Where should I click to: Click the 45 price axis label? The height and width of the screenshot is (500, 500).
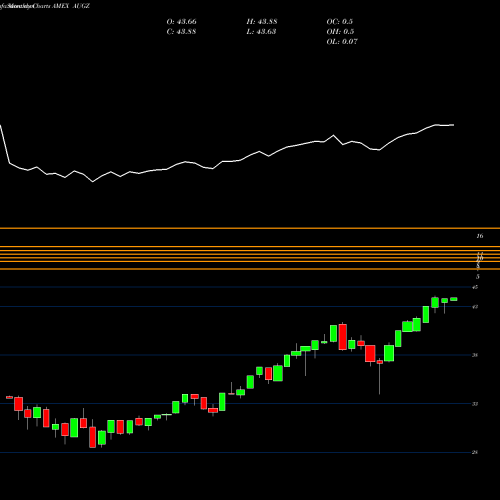[475, 287]
